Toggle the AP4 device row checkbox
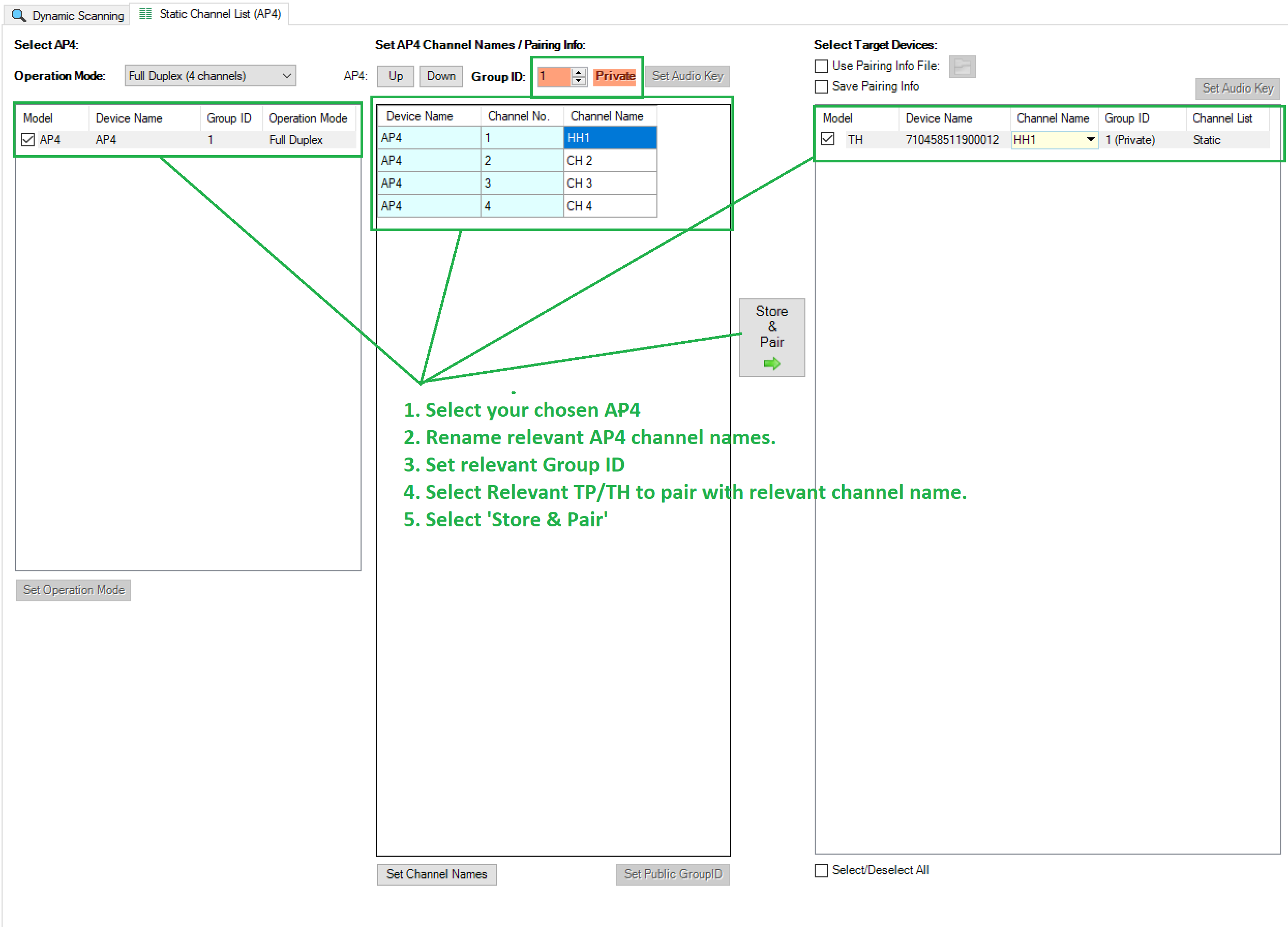This screenshot has height=927, width=1288. point(28,140)
